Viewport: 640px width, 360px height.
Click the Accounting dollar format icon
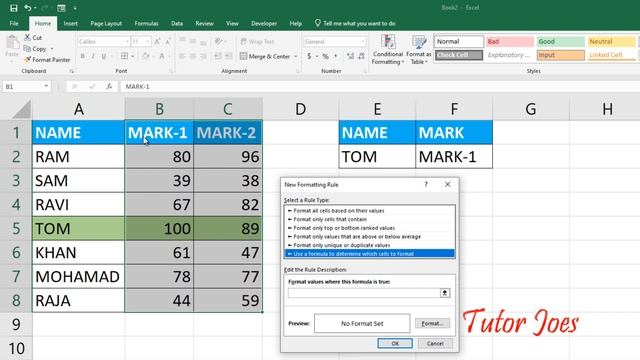pyautogui.click(x=309, y=56)
